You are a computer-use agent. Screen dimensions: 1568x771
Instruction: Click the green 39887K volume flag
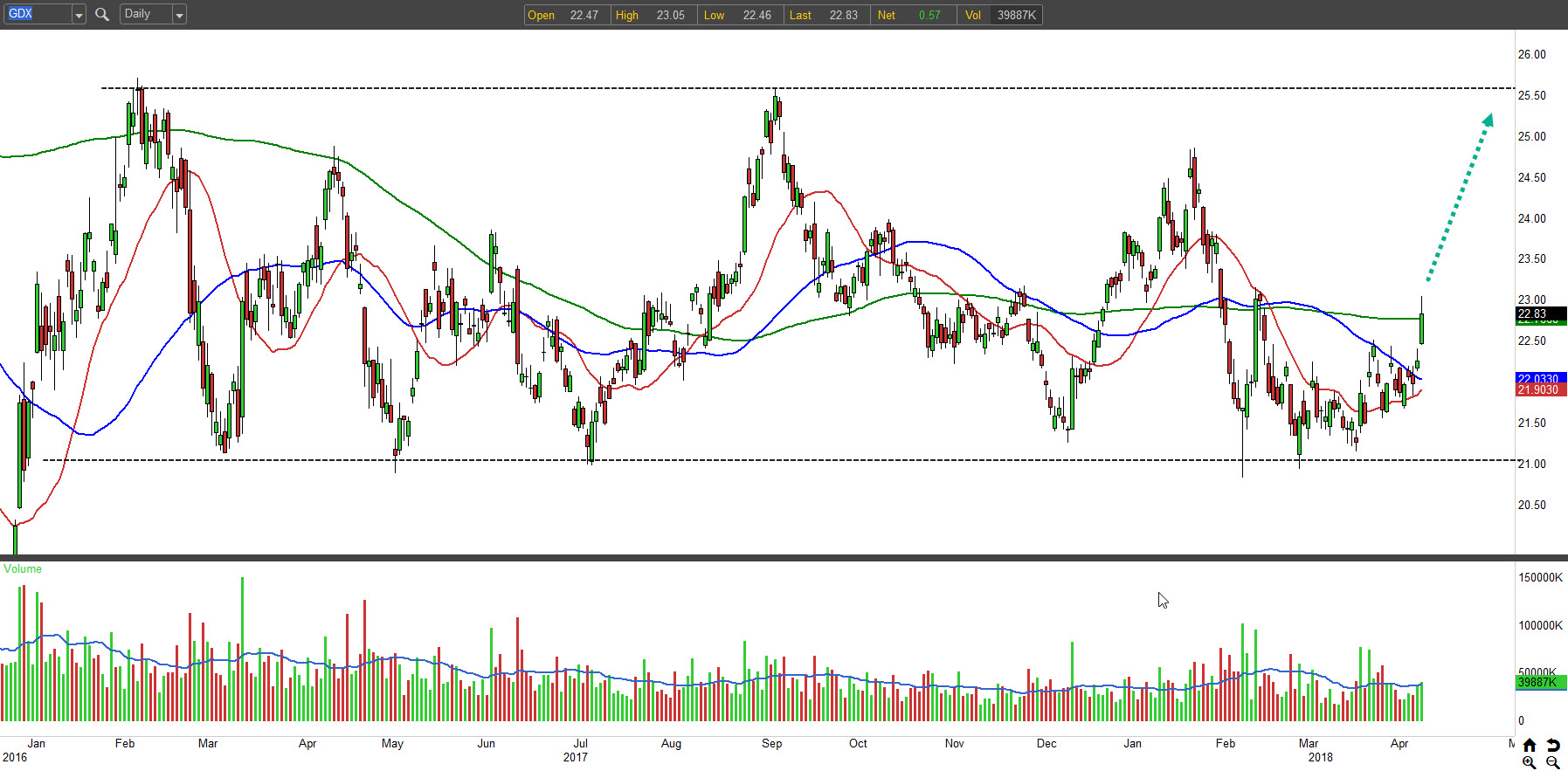point(1541,682)
